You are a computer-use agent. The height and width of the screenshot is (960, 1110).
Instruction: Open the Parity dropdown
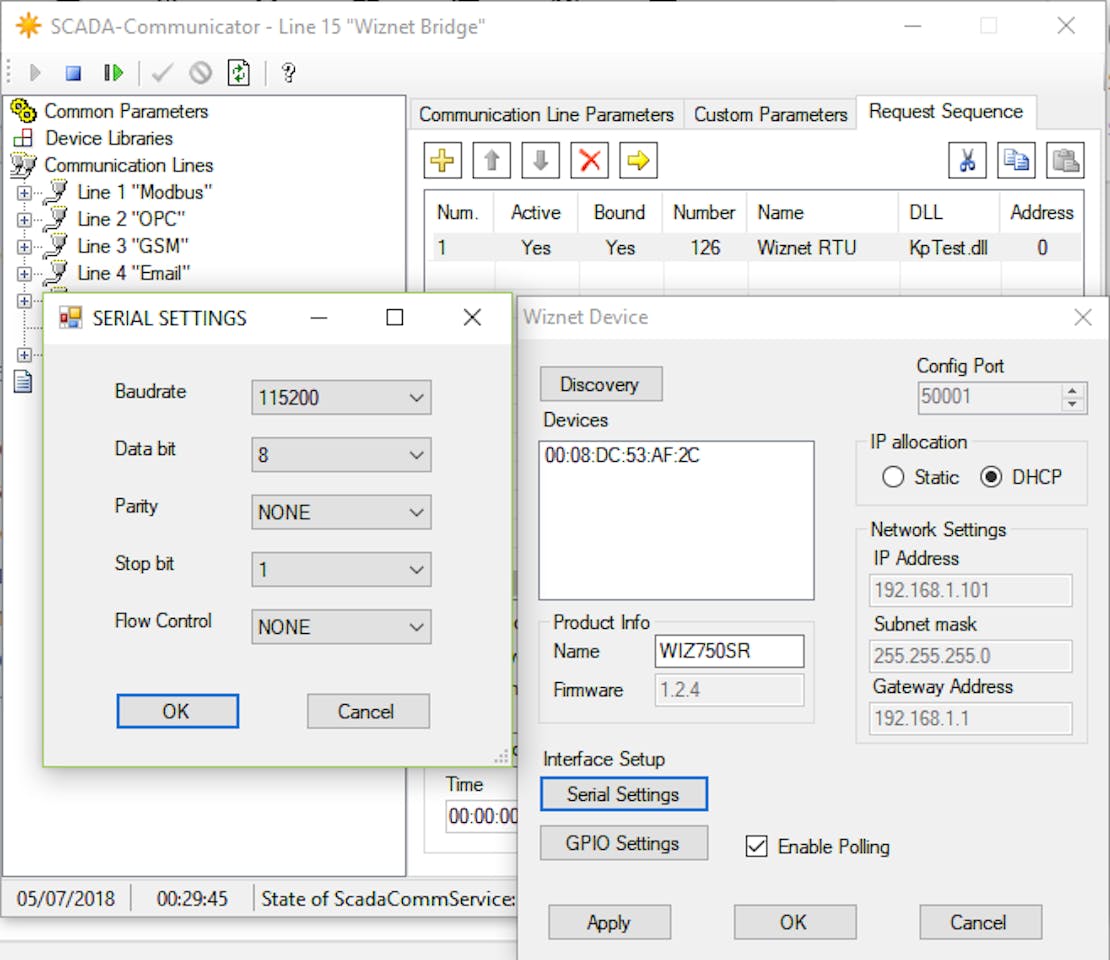[341, 513]
